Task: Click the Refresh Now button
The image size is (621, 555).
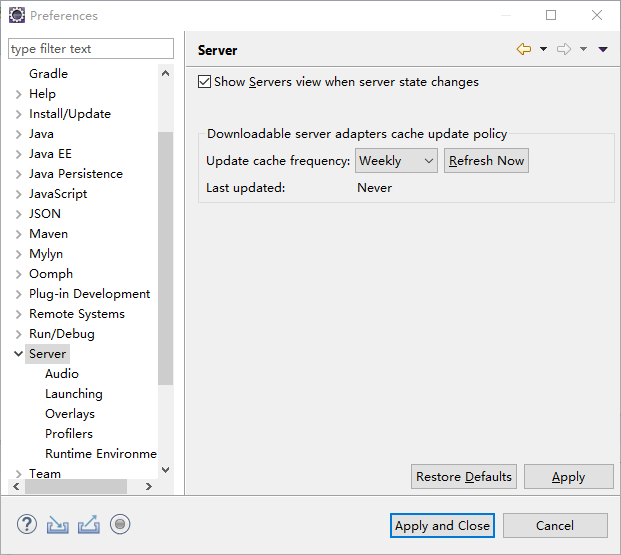Action: (486, 160)
